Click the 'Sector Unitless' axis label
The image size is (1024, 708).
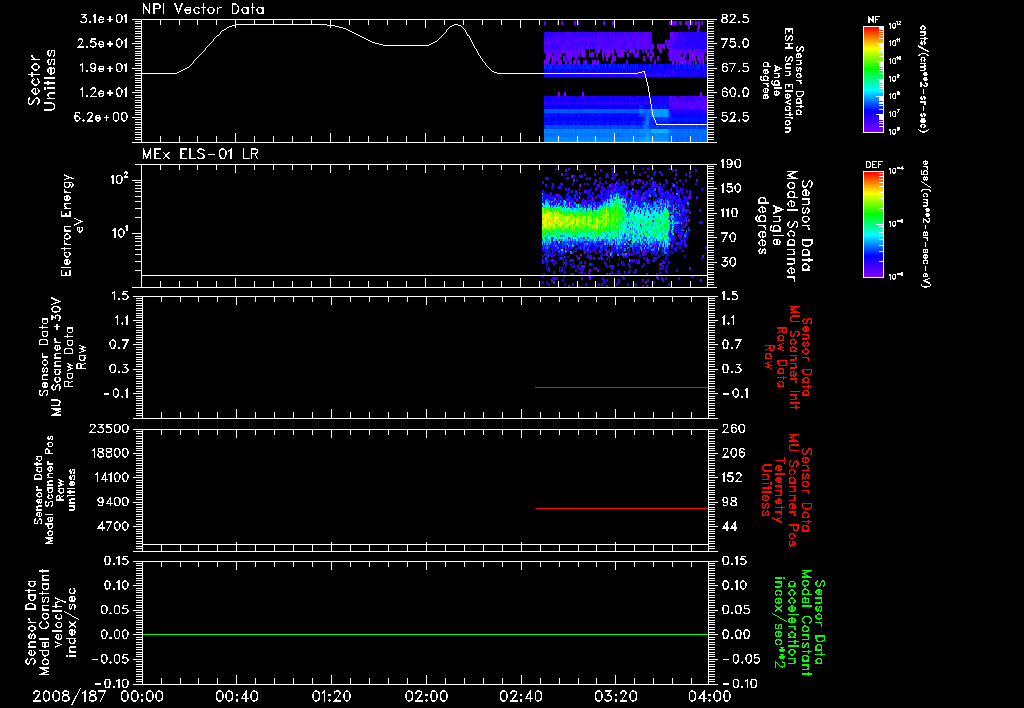[x=42, y=80]
